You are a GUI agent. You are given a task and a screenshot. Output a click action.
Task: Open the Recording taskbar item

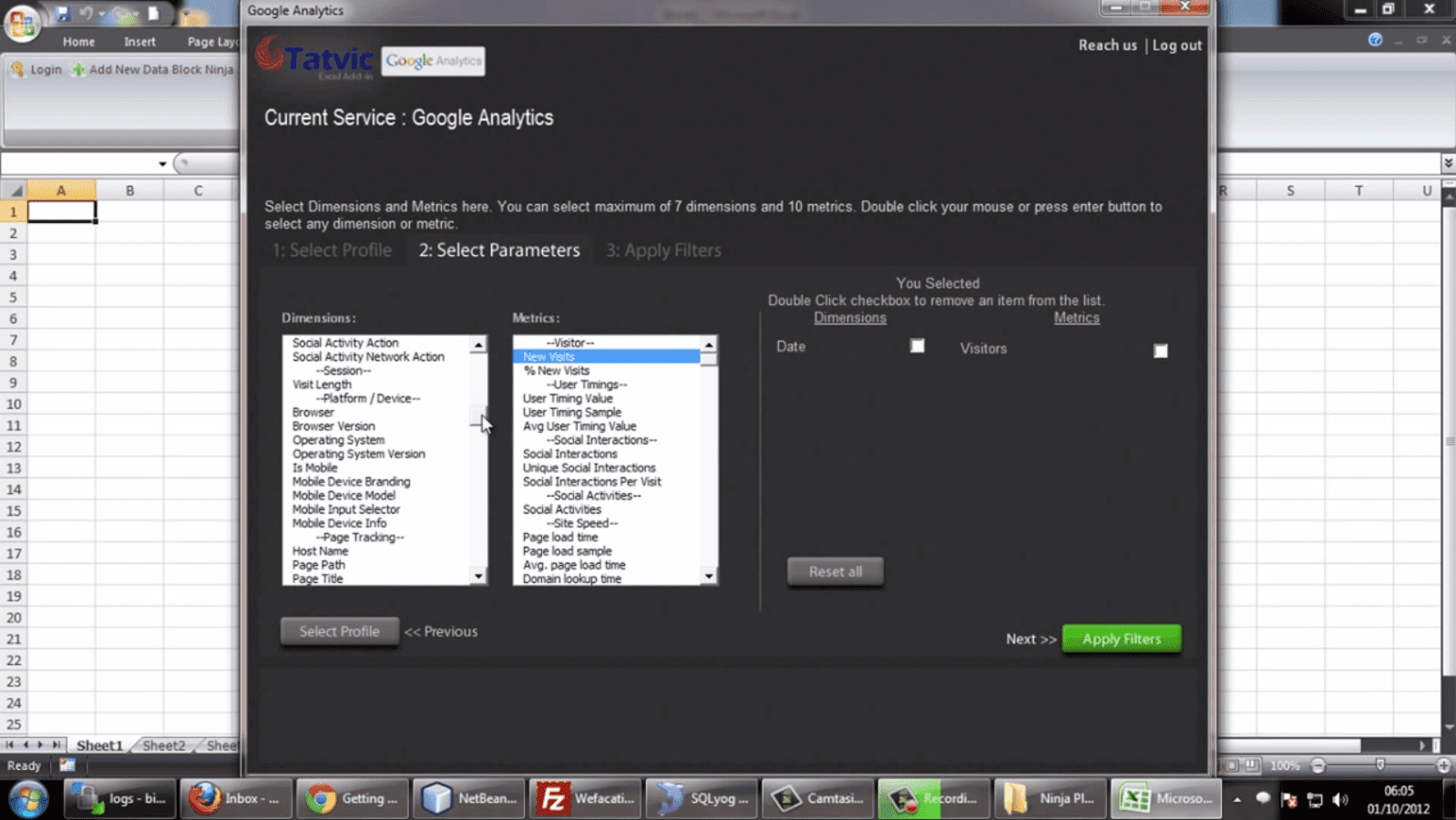933,799
